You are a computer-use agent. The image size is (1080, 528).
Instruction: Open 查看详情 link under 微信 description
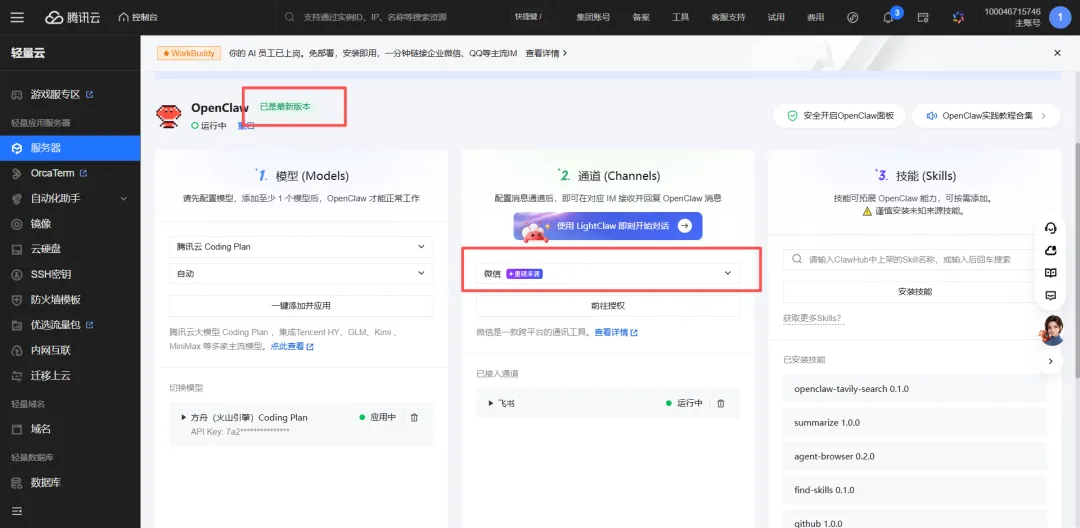click(616, 332)
